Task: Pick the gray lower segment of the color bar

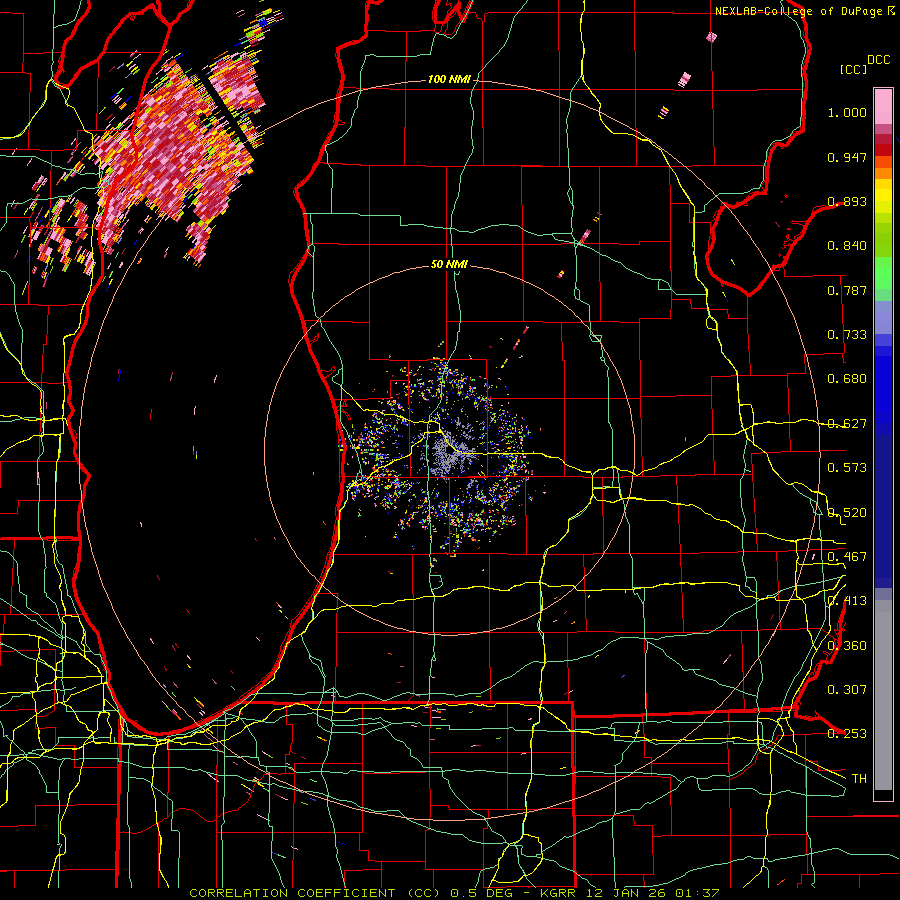Action: (883, 695)
